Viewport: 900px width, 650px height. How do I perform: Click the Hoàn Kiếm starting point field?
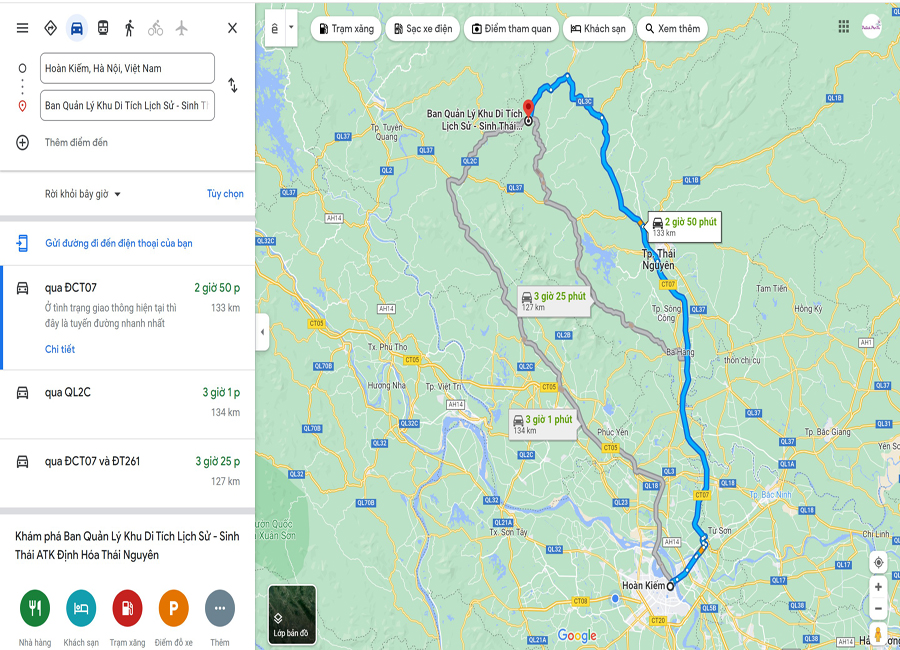127,68
